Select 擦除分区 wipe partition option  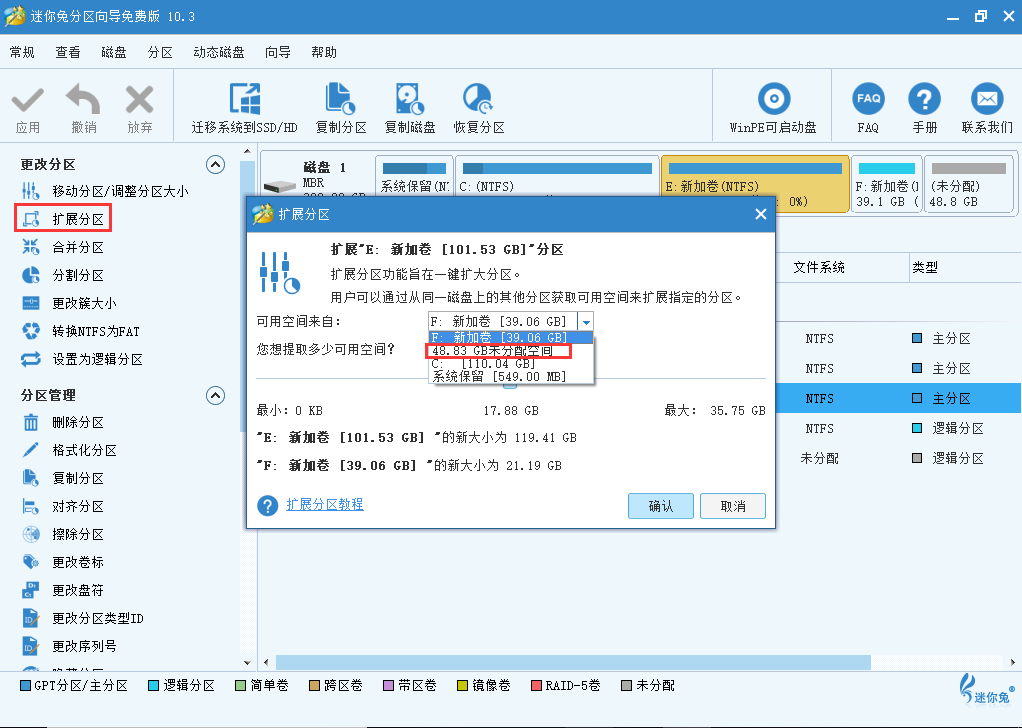(63, 534)
